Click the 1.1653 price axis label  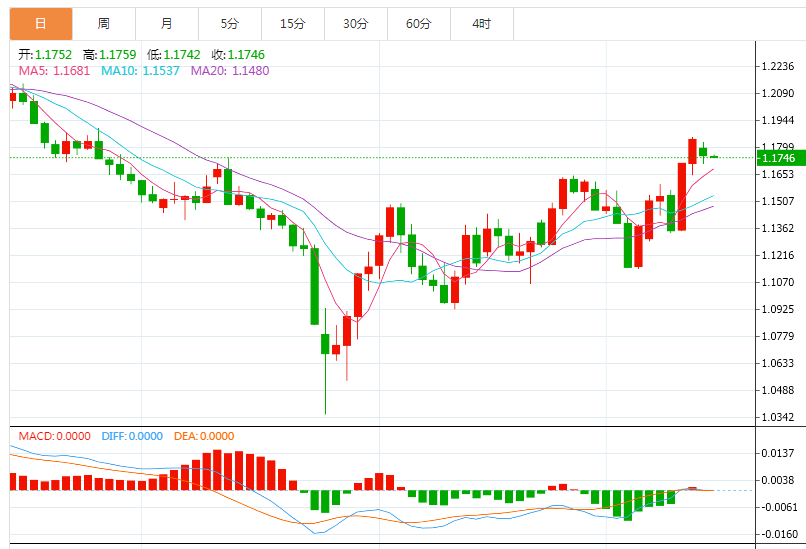point(778,174)
